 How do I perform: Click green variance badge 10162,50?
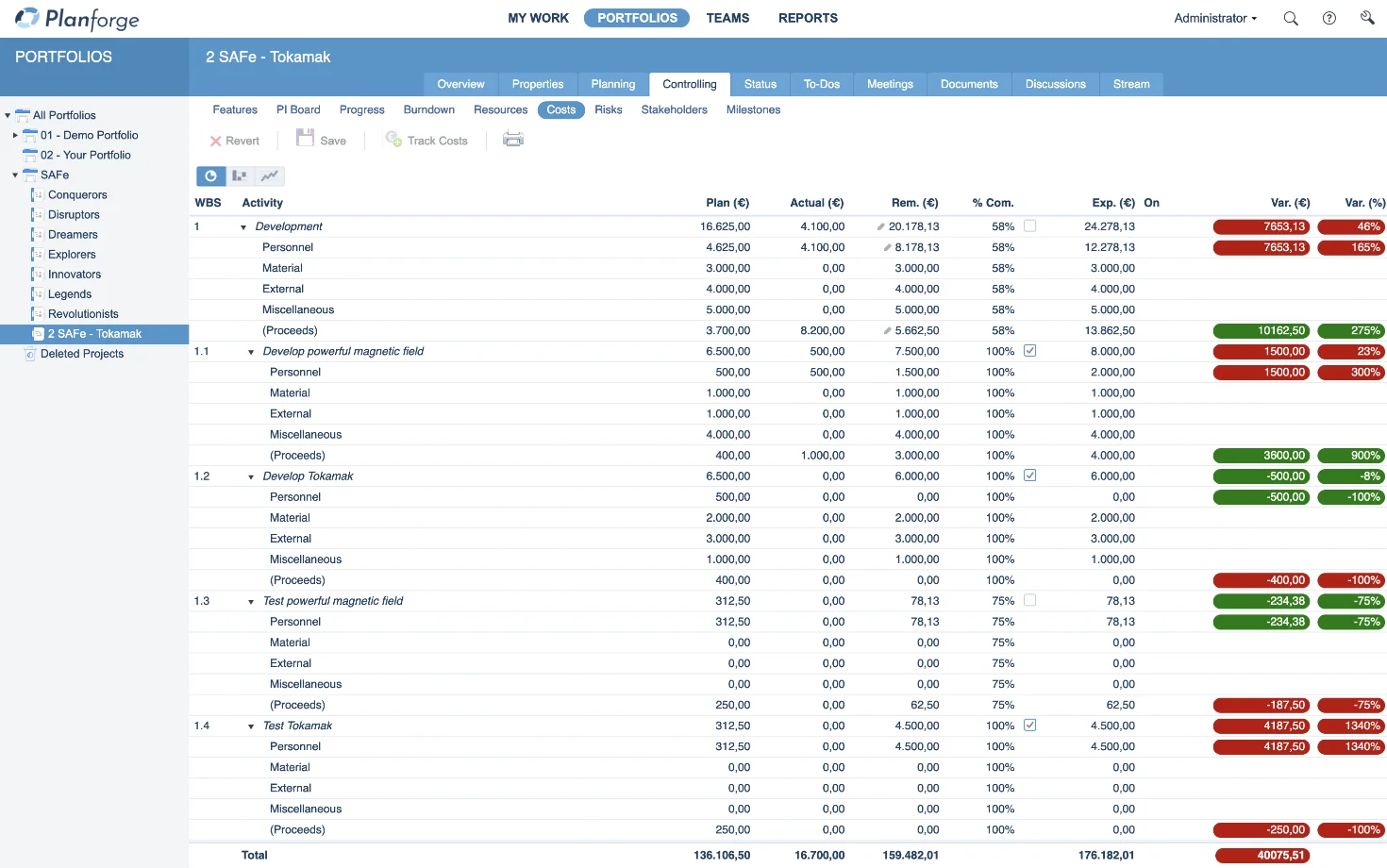1262,330
